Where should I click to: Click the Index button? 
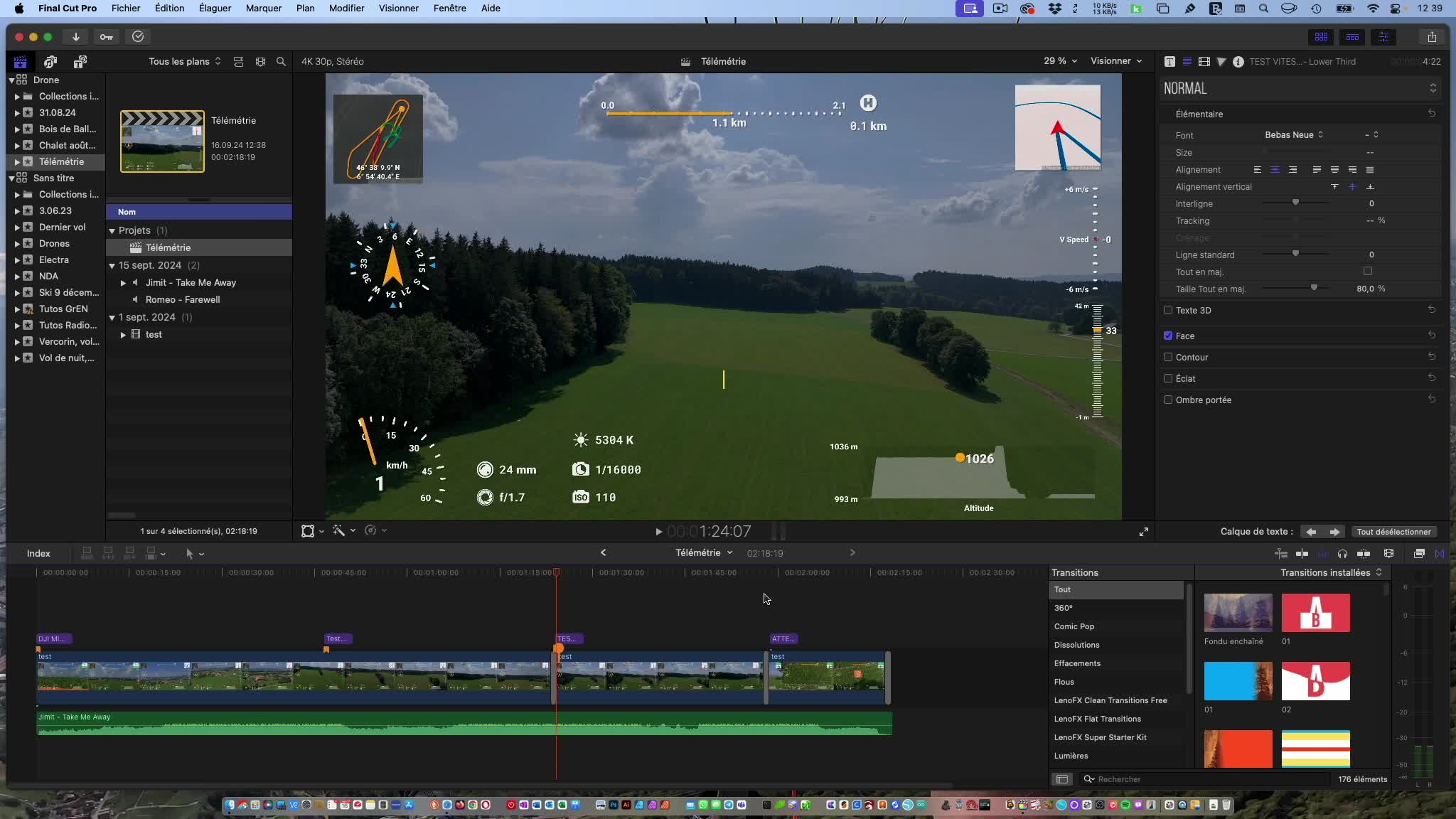point(38,553)
